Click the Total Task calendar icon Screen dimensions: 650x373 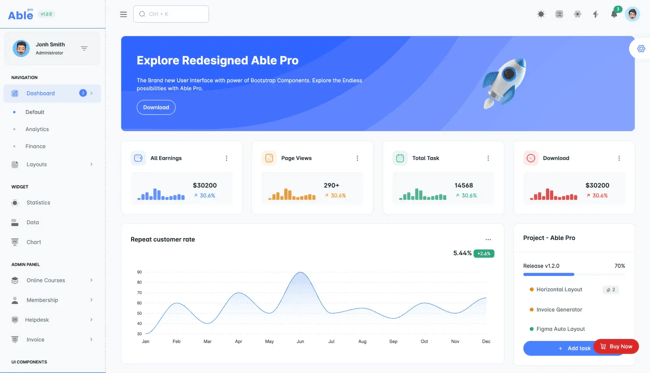pyautogui.click(x=400, y=158)
